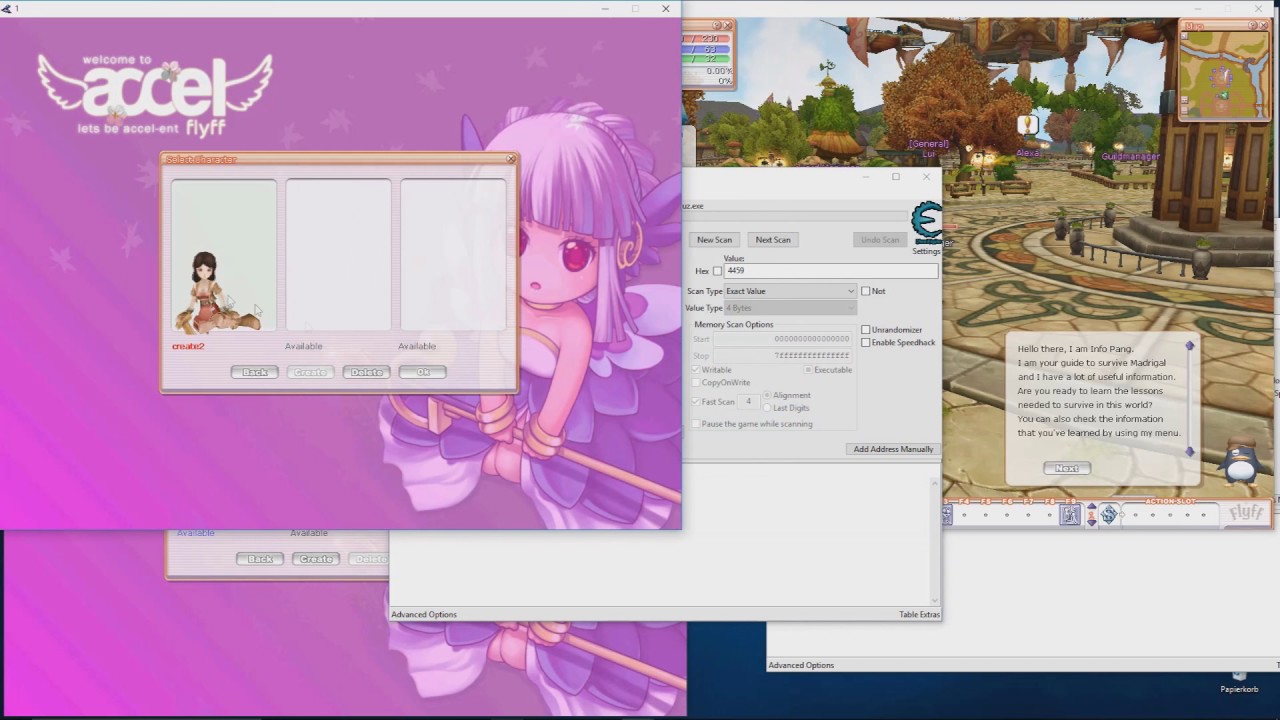The image size is (1280, 720).
Task: Select the right empty character slot
Action: pos(453,255)
